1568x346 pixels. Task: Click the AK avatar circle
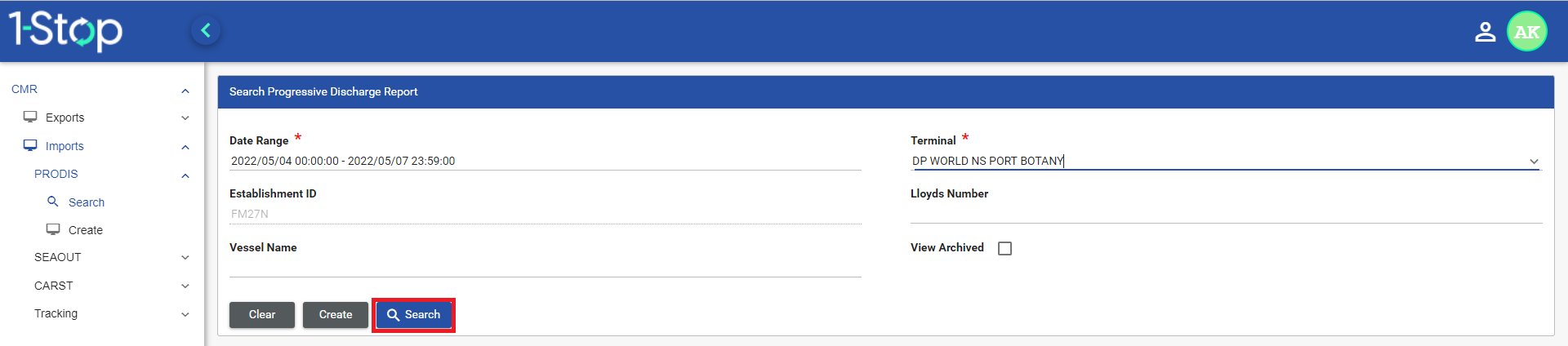pos(1526,32)
